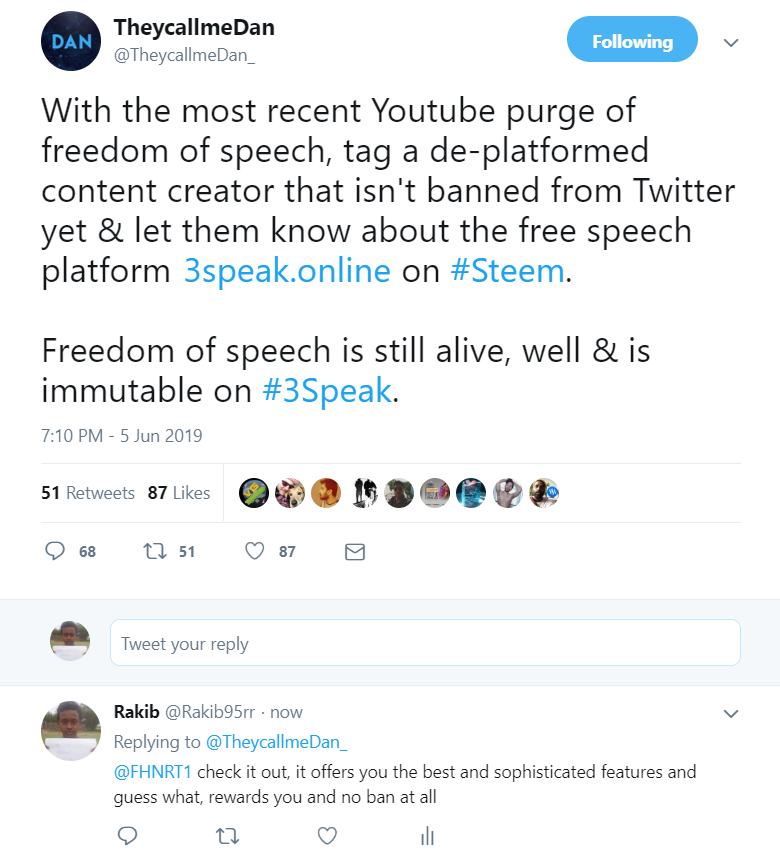
Task: Reply to Rakib's comment via speech bubble icon
Action: pos(127,835)
